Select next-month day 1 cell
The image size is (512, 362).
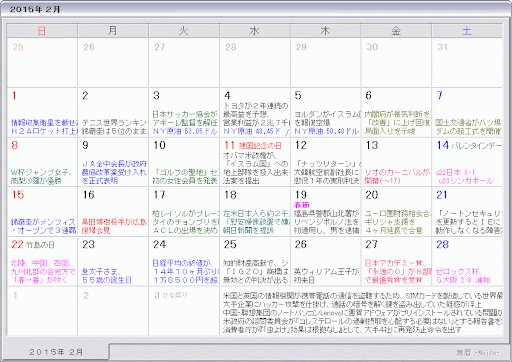(42, 311)
